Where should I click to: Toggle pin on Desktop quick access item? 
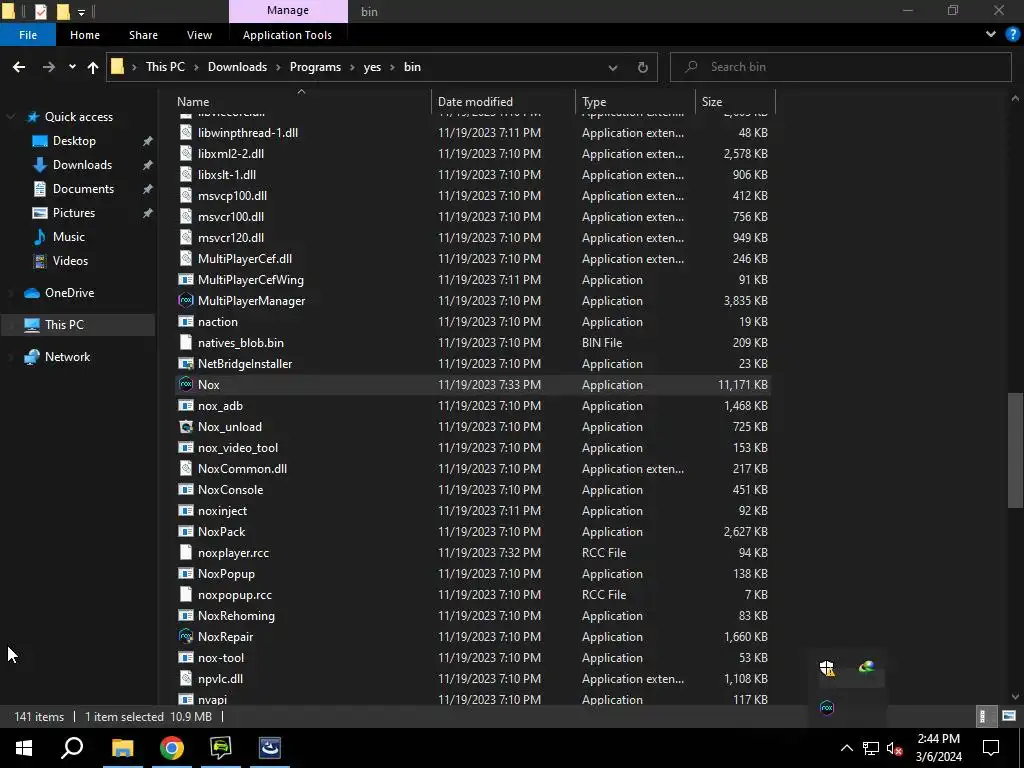click(x=148, y=141)
